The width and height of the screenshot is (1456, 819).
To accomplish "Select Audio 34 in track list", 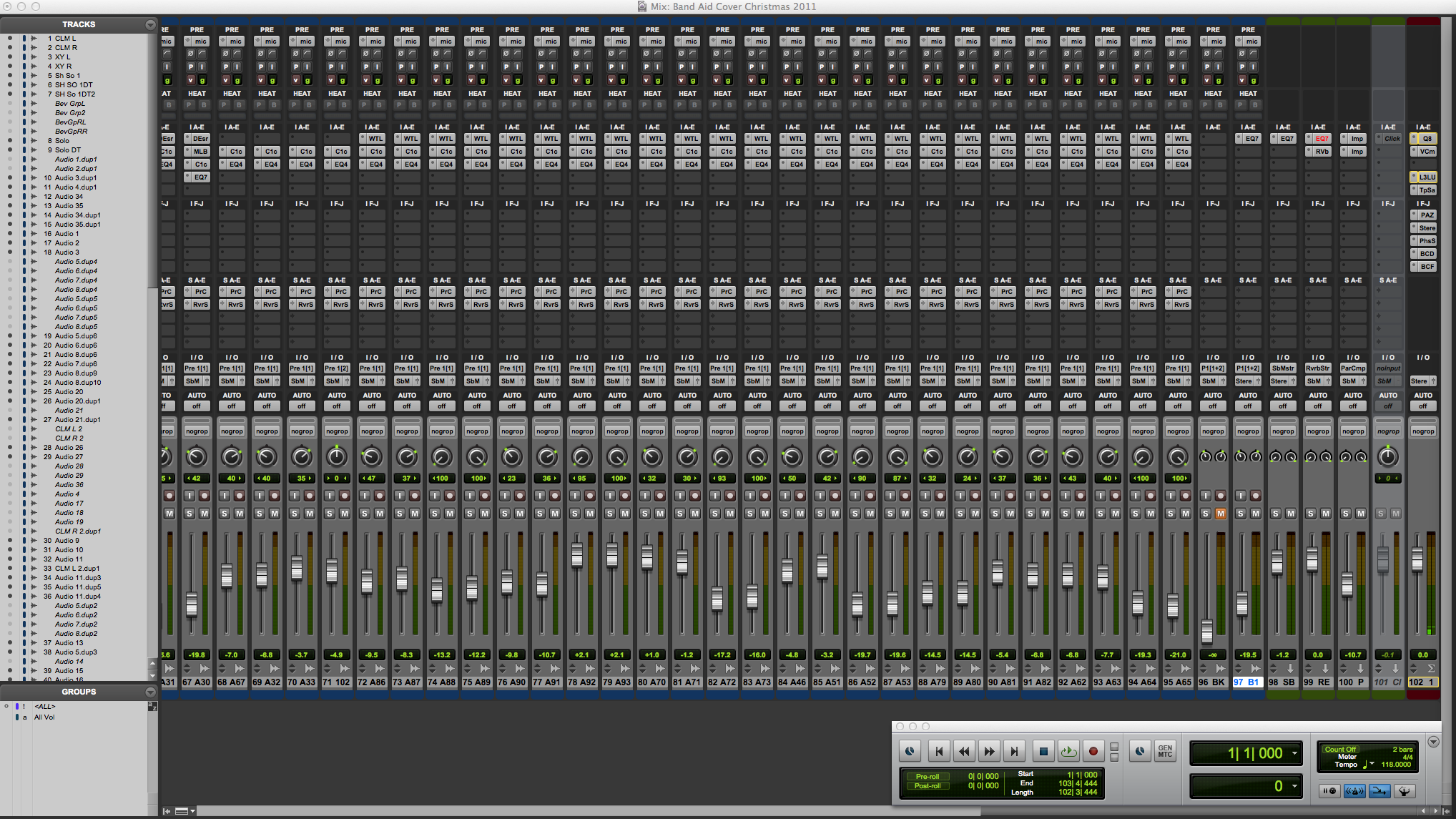I will click(x=69, y=197).
